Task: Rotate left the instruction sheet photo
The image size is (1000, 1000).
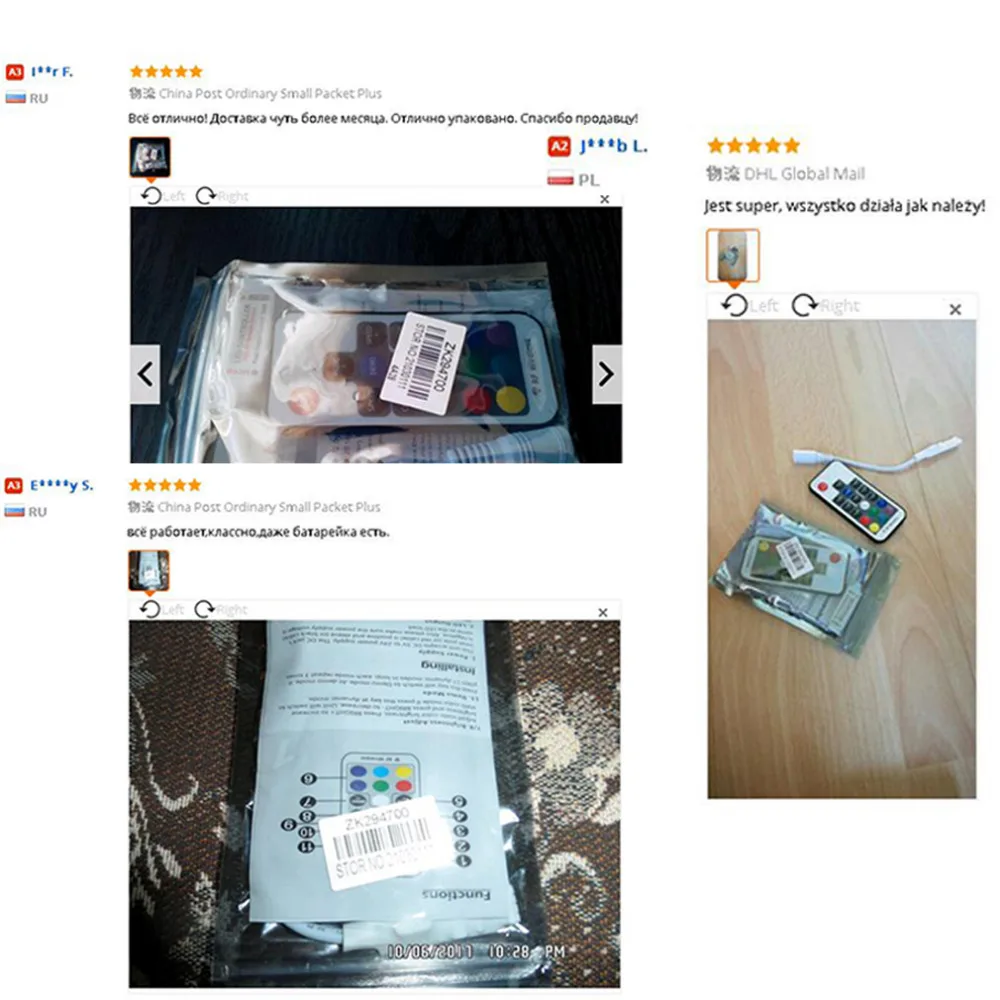Action: [161, 609]
